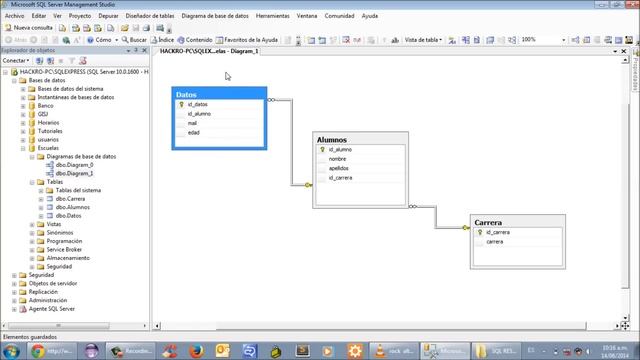The width and height of the screenshot is (640, 360).
Task: Click Delete Tables from Database red X icon
Action: click(346, 40)
